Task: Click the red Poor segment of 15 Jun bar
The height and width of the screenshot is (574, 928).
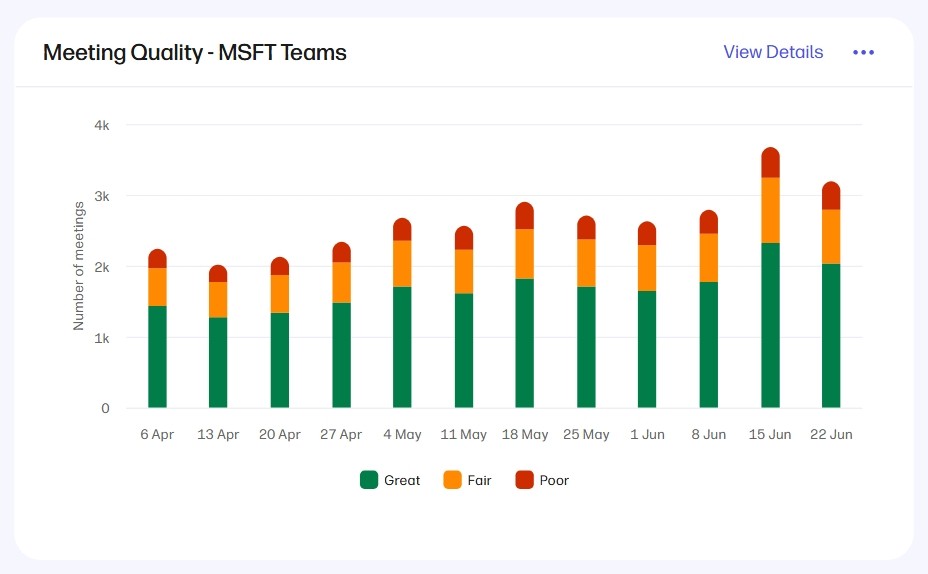Action: pos(770,163)
